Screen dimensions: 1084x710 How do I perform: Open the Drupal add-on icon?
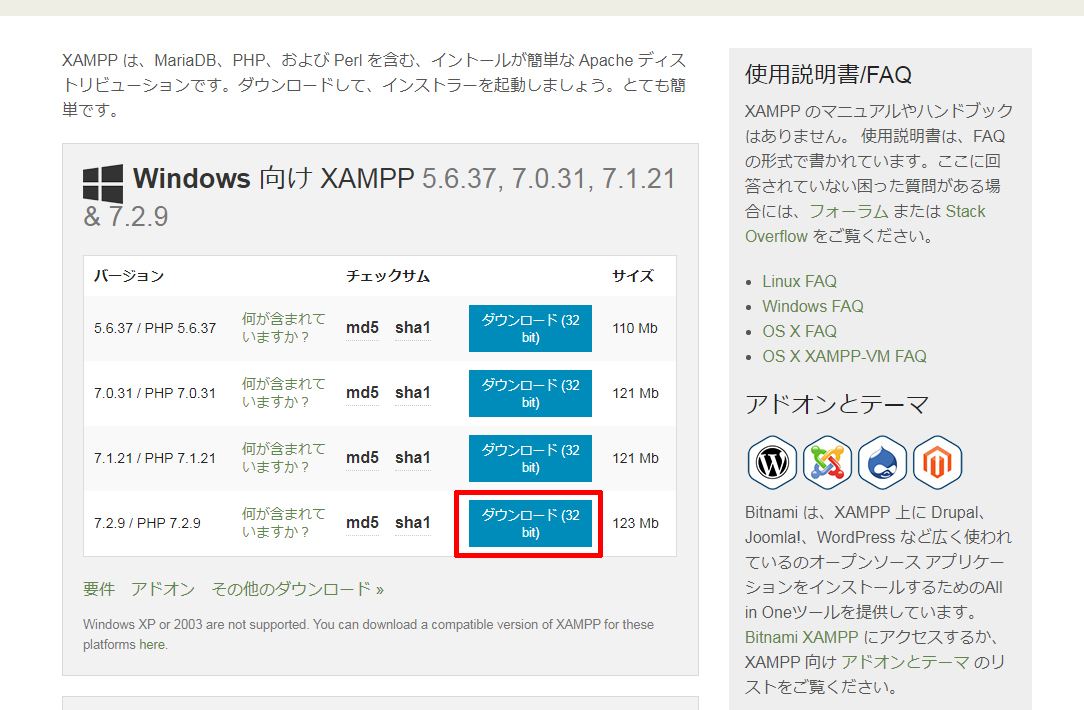click(x=882, y=463)
